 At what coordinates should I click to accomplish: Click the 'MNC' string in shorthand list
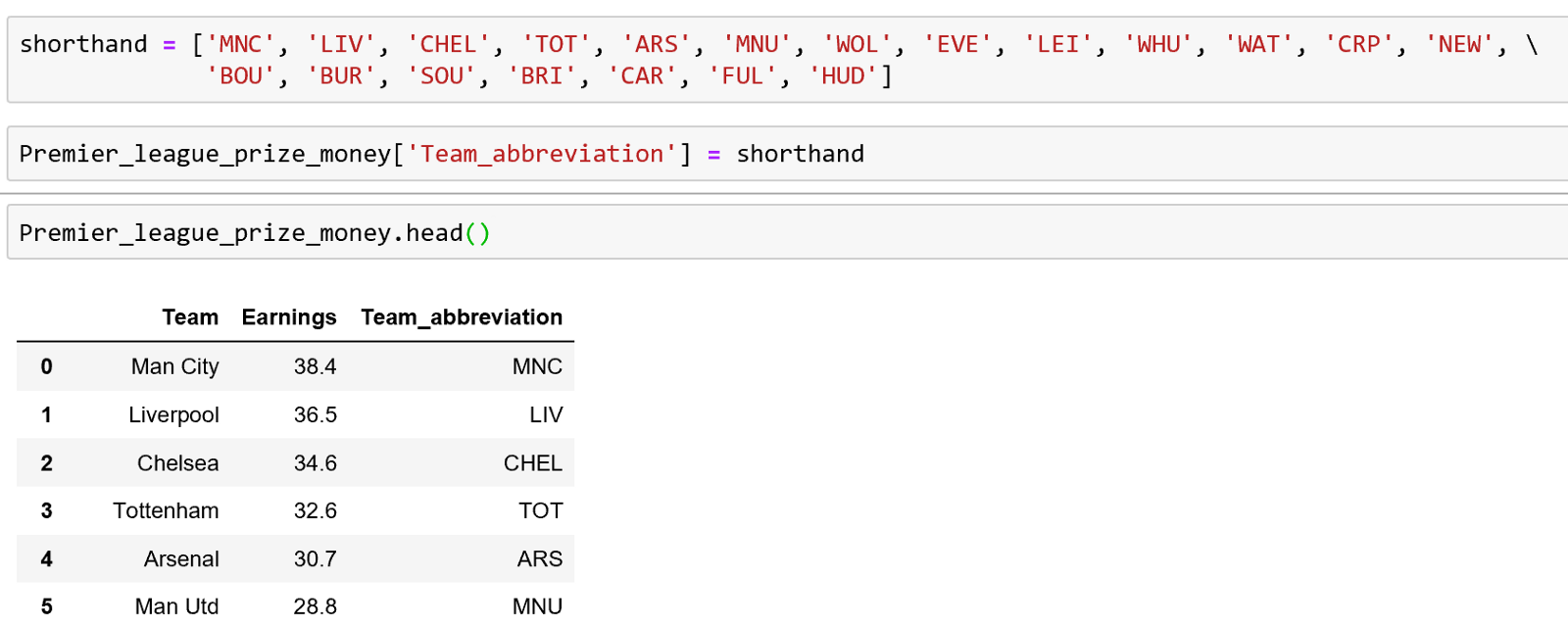[240, 45]
